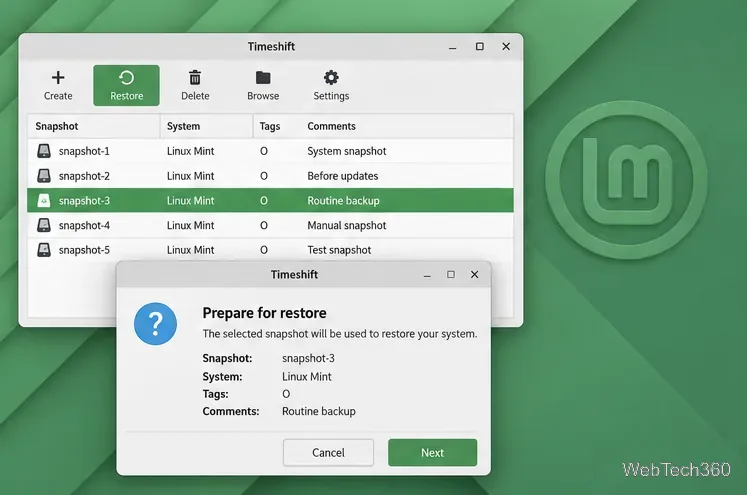Select snapshot-1 disk icon
The height and width of the screenshot is (495, 747).
44,151
